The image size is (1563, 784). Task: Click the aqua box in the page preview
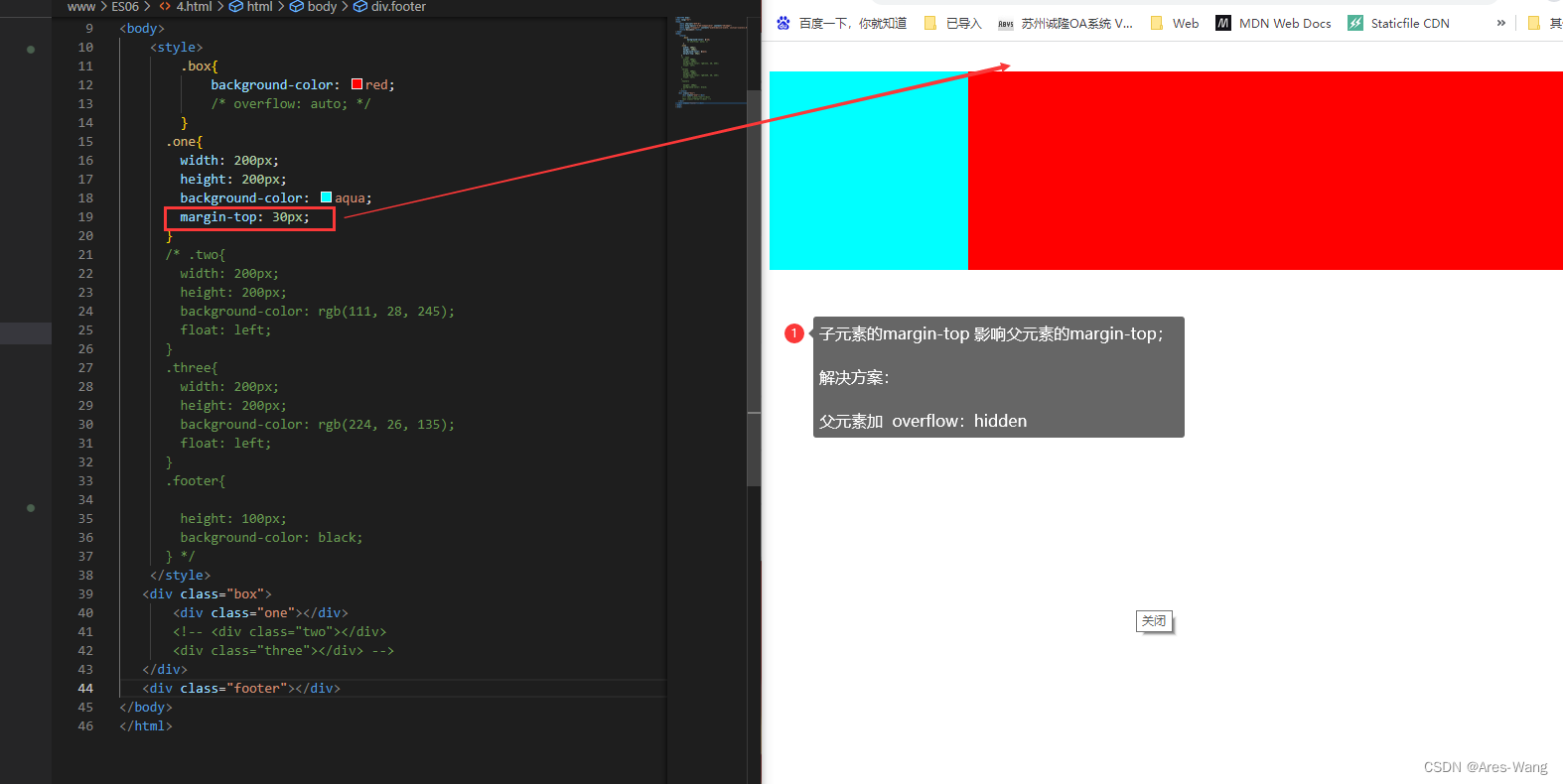point(869,171)
